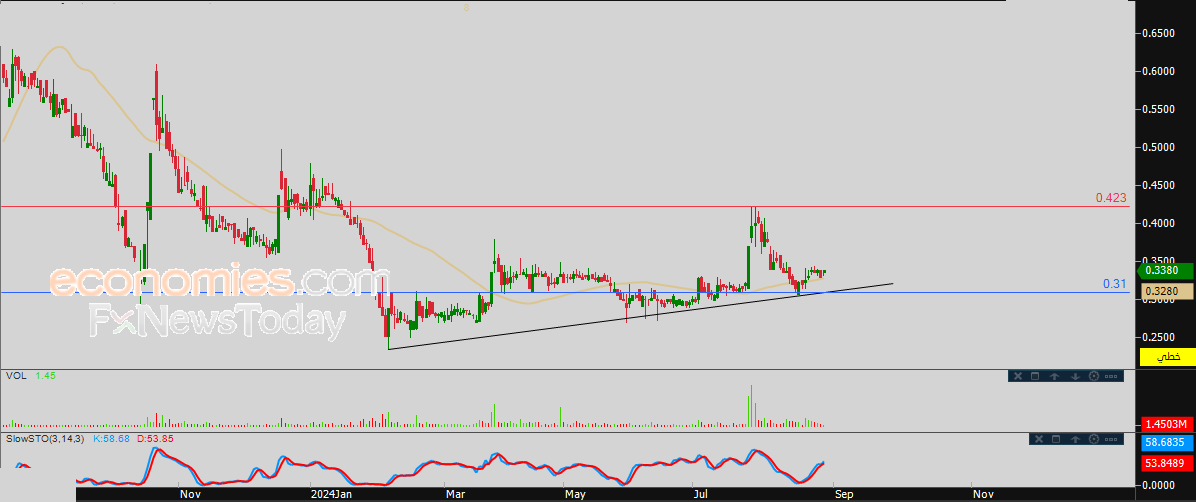Click the Sep time axis label

click(x=845, y=494)
